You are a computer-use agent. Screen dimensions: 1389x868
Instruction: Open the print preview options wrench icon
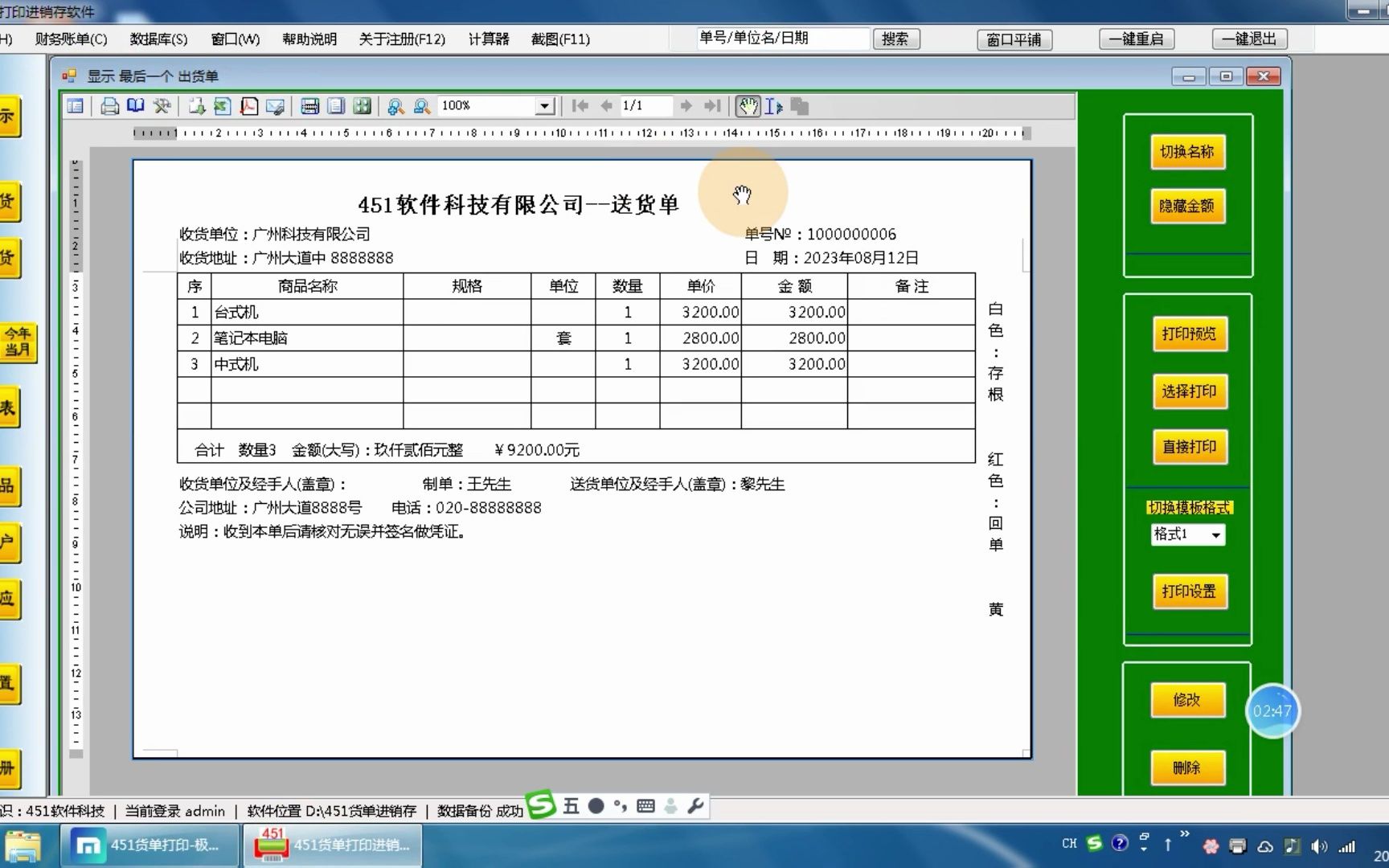pyautogui.click(x=162, y=105)
